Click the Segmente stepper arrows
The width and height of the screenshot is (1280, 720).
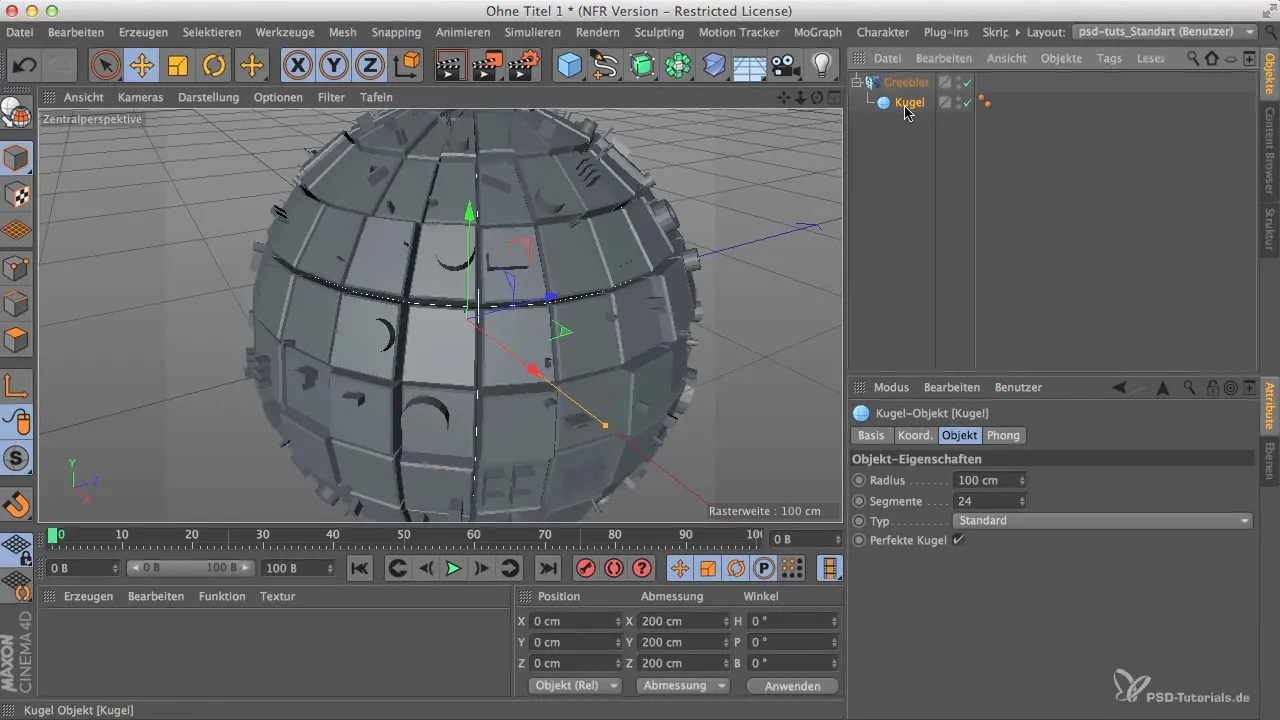(x=1021, y=501)
